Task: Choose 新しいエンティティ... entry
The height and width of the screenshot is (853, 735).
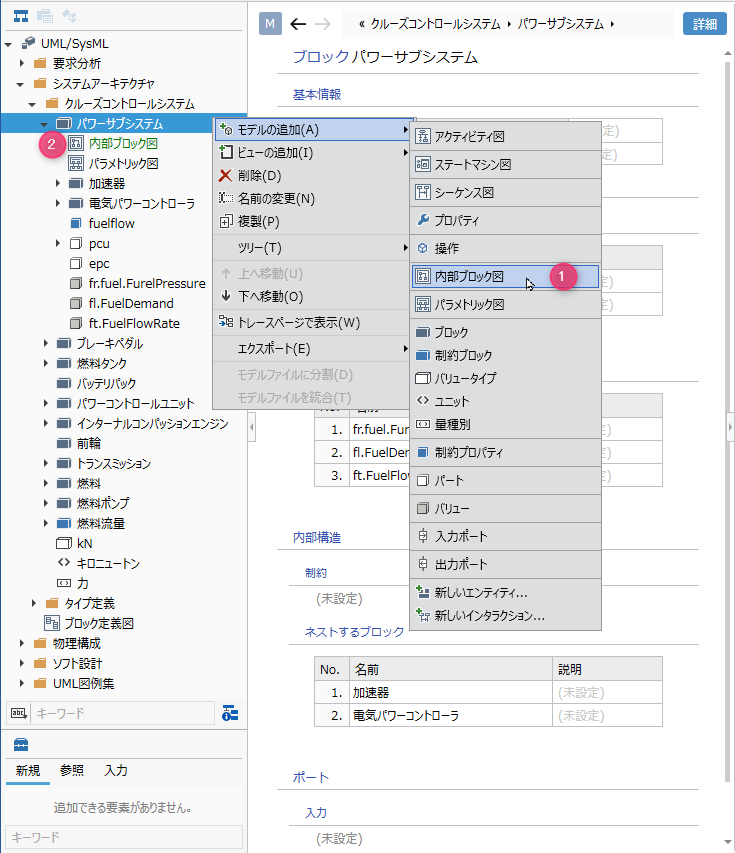Action: tap(505, 593)
